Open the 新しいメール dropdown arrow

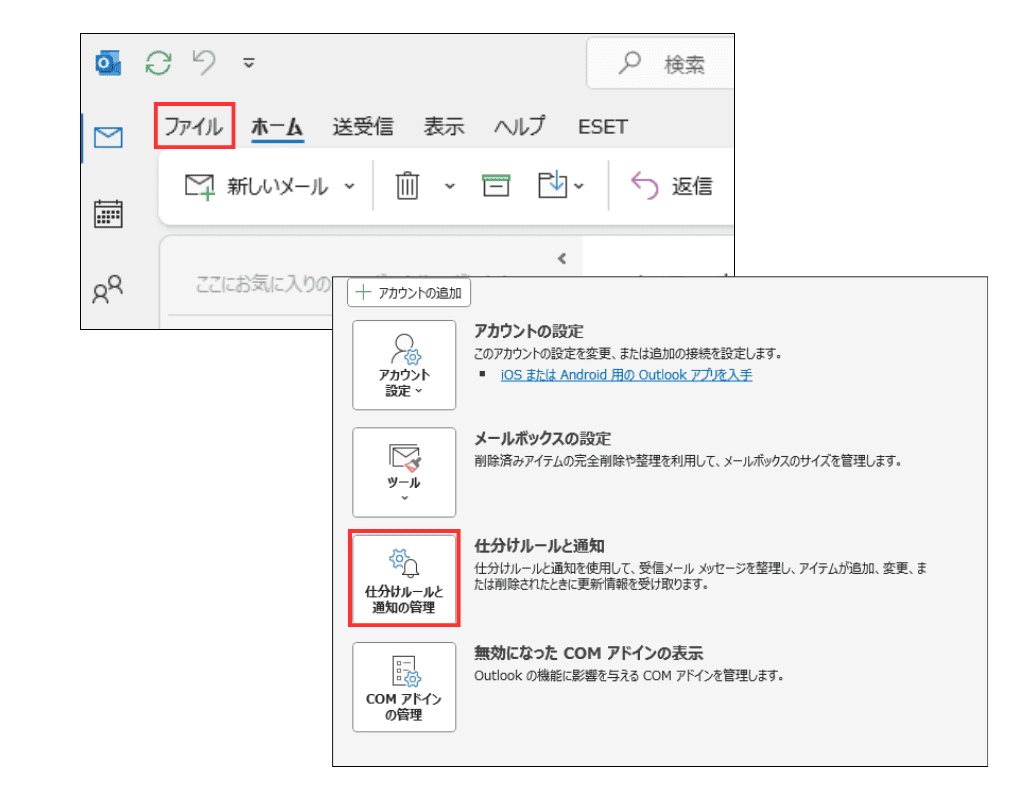coord(349,185)
